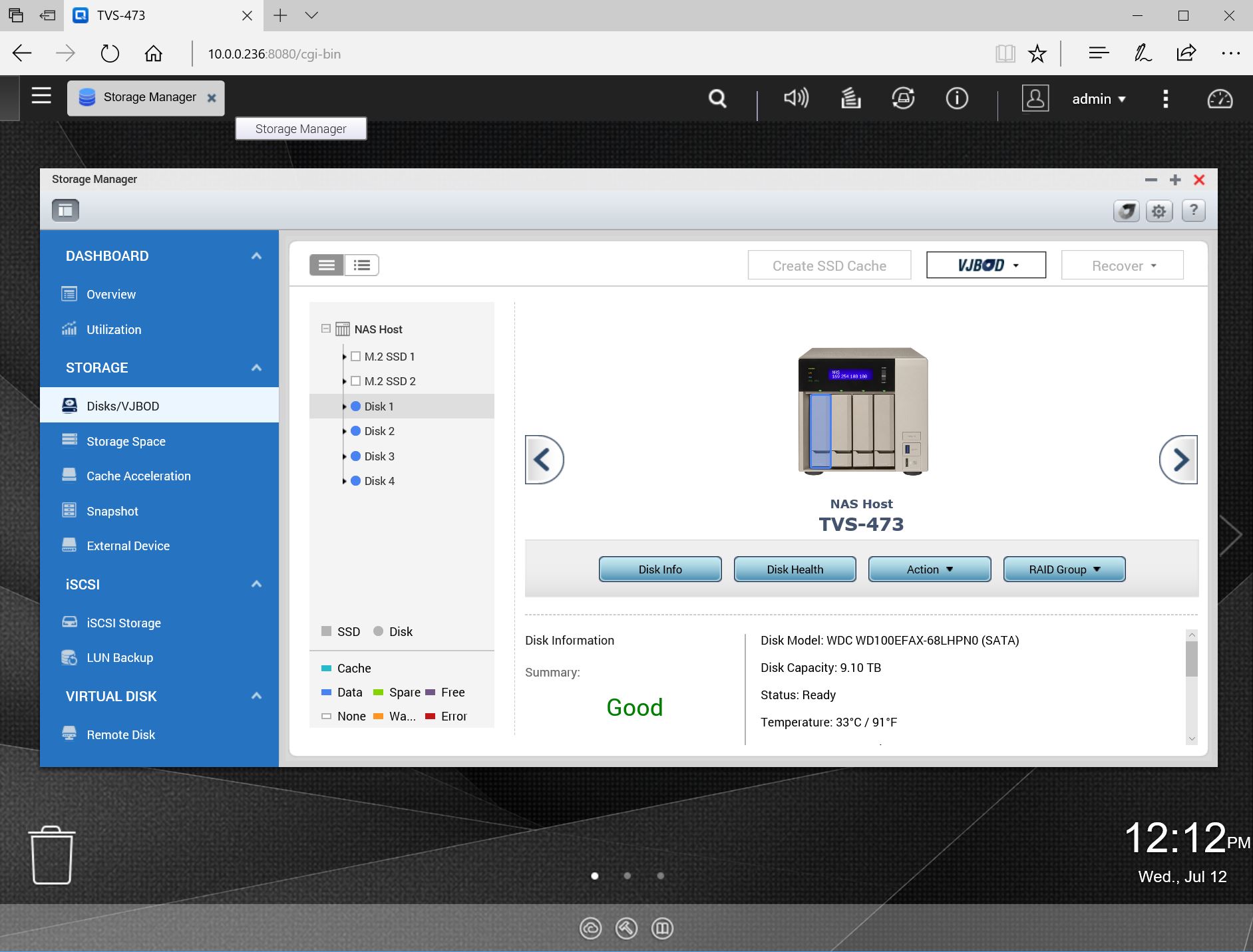Go to the third desktop page dot

coord(661,876)
